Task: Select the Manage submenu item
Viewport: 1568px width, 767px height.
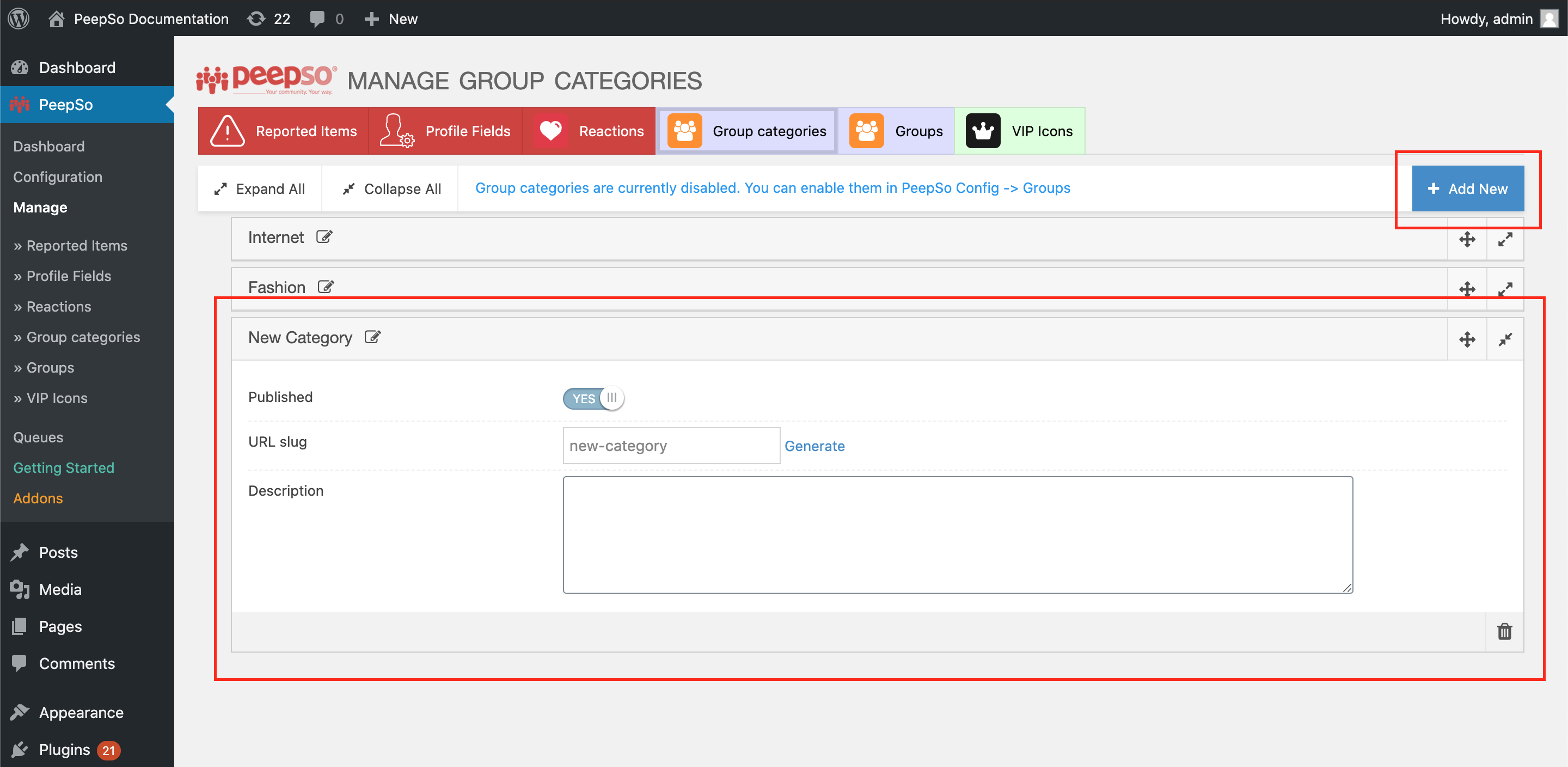Action: pyautogui.click(x=40, y=207)
